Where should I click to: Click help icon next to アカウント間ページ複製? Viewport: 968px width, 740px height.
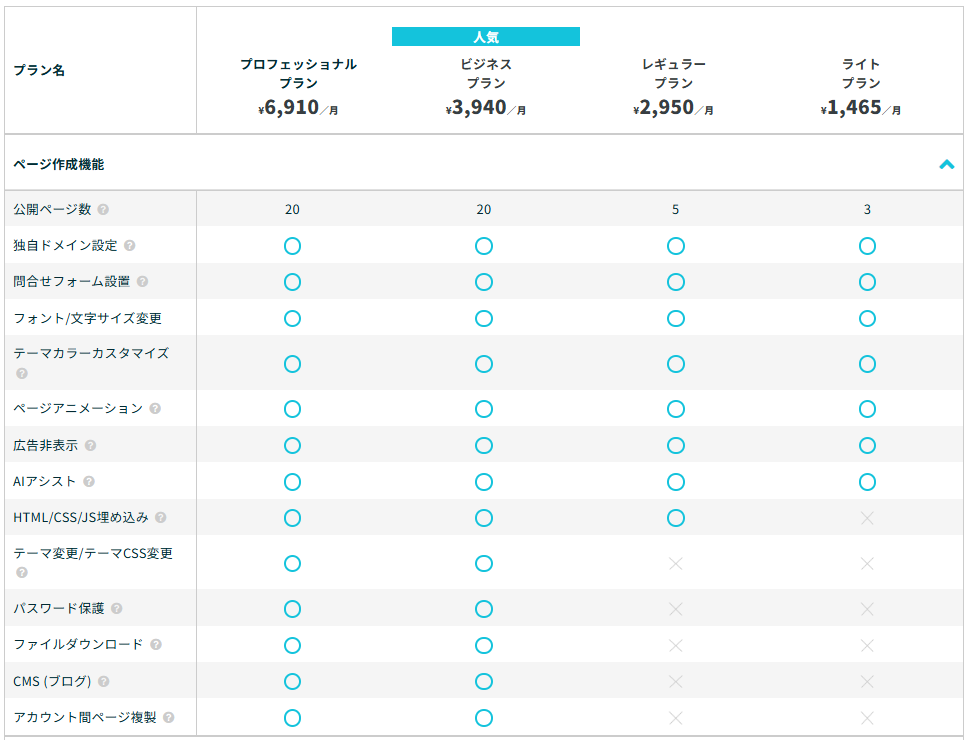coord(169,718)
